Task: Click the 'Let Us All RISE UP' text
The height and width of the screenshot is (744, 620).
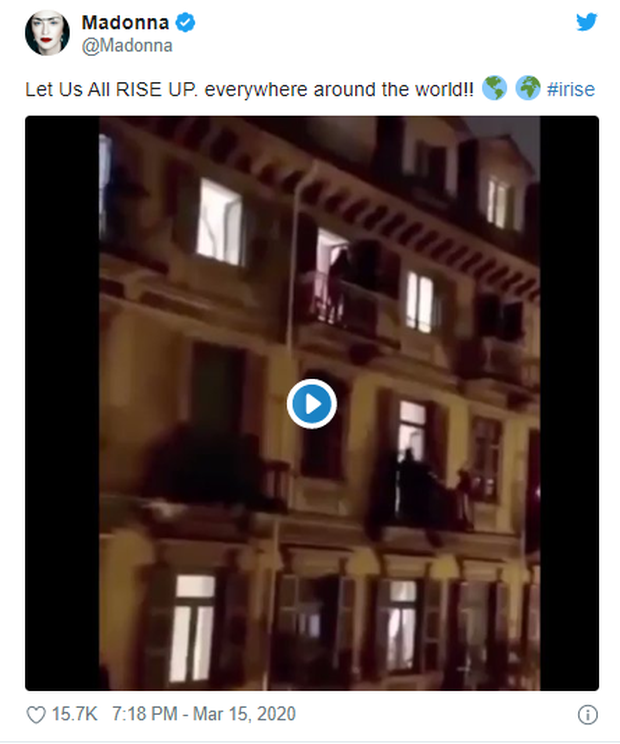Action: tap(111, 89)
